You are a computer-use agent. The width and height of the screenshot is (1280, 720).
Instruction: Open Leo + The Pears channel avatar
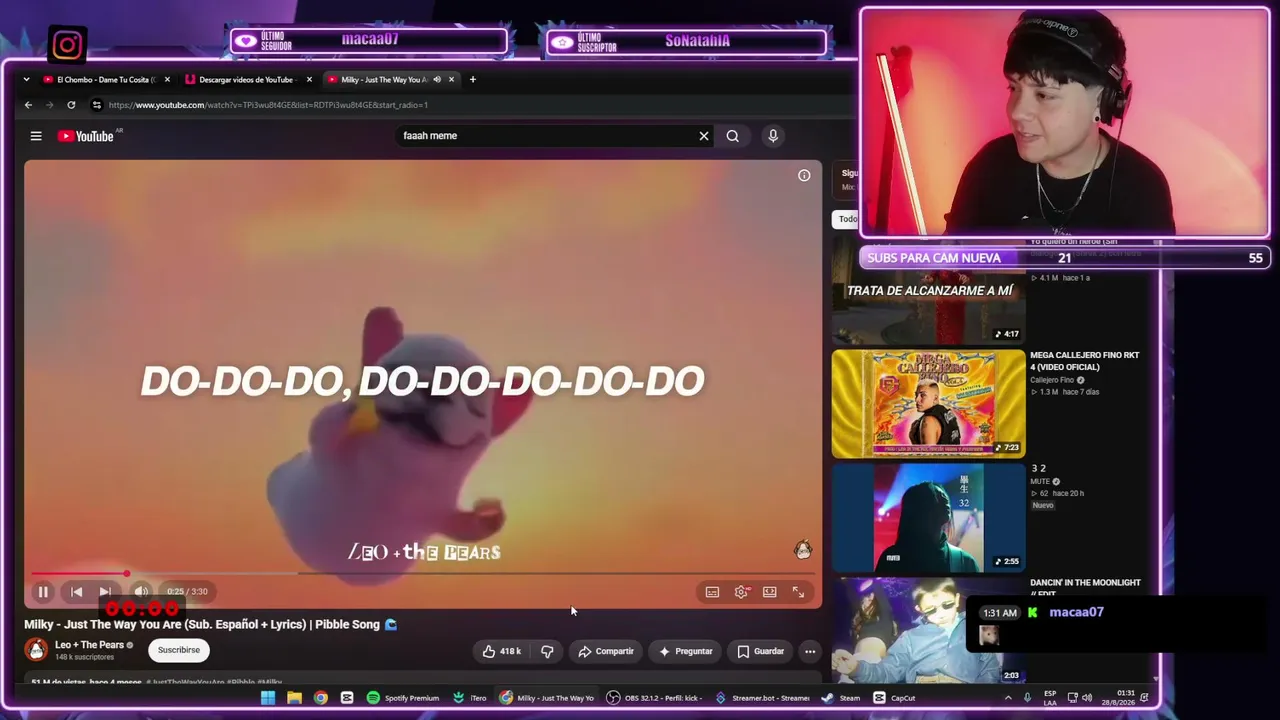pyautogui.click(x=36, y=650)
